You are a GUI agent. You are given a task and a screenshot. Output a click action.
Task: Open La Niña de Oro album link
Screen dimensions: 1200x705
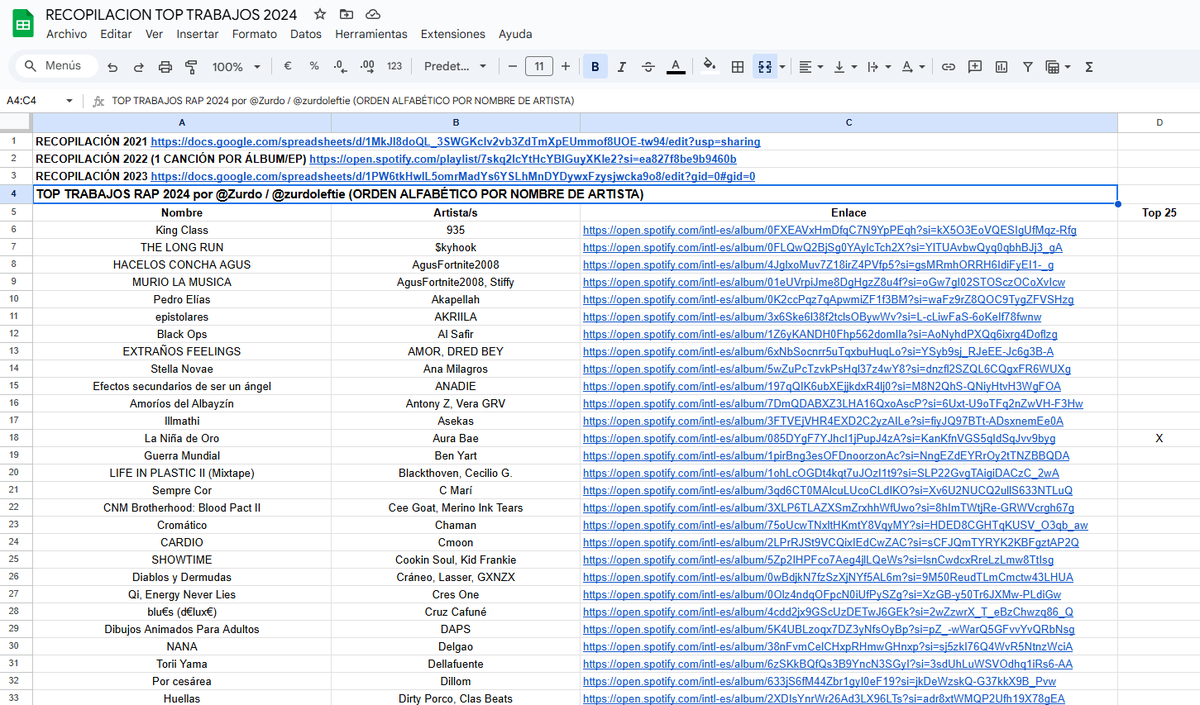coord(819,438)
